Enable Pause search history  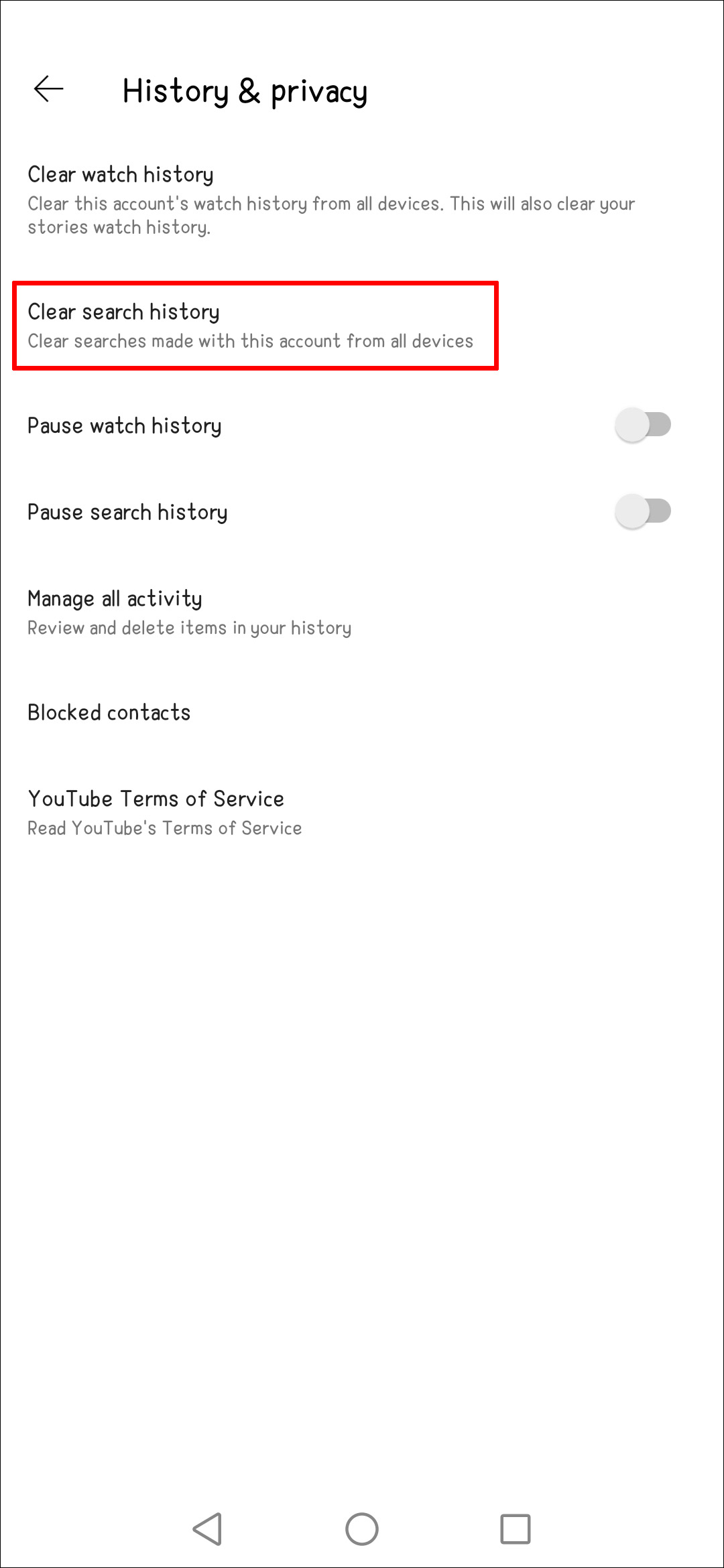[x=643, y=511]
